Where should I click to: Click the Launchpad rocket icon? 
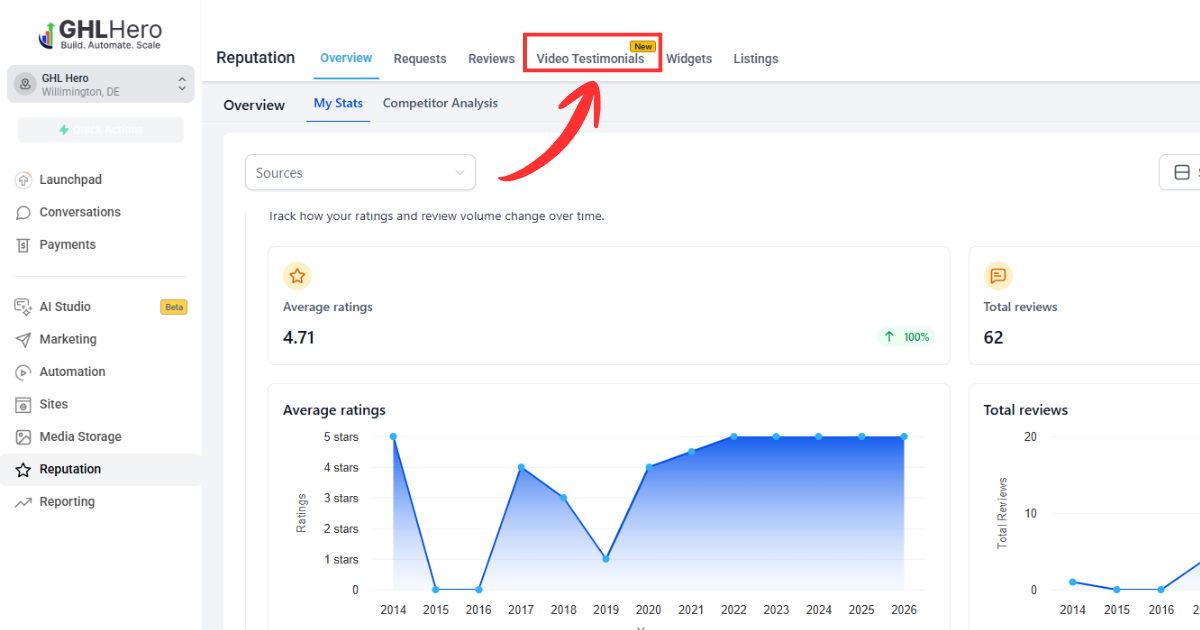pos(24,180)
